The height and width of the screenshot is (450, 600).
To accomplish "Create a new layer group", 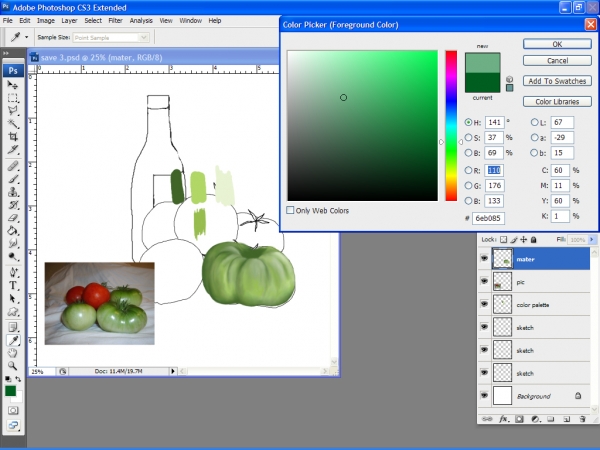I will [x=551, y=419].
